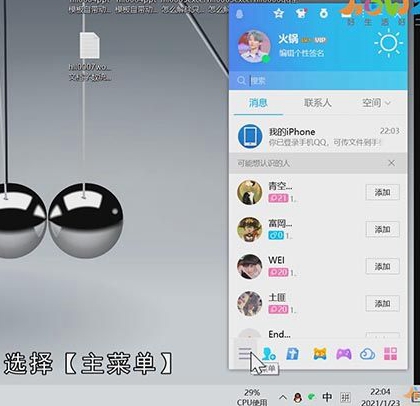The width and height of the screenshot is (420, 406).
Task: Click the avatar of 富冈
Action: click(x=250, y=229)
